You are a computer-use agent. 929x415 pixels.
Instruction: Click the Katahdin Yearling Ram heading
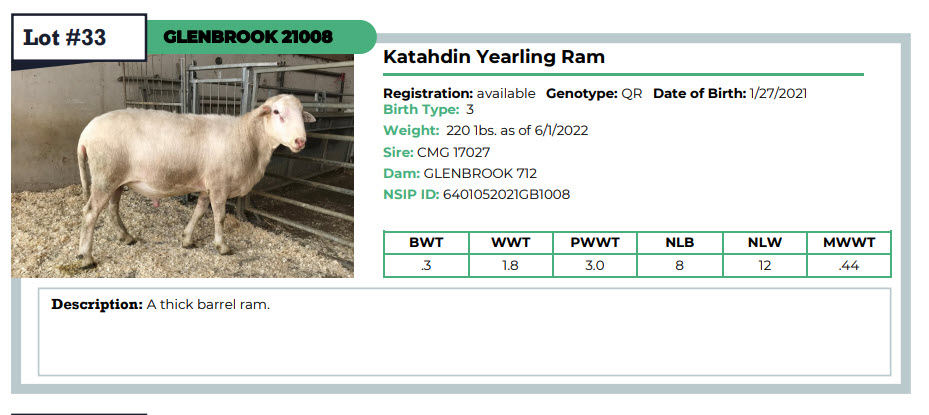pos(494,57)
